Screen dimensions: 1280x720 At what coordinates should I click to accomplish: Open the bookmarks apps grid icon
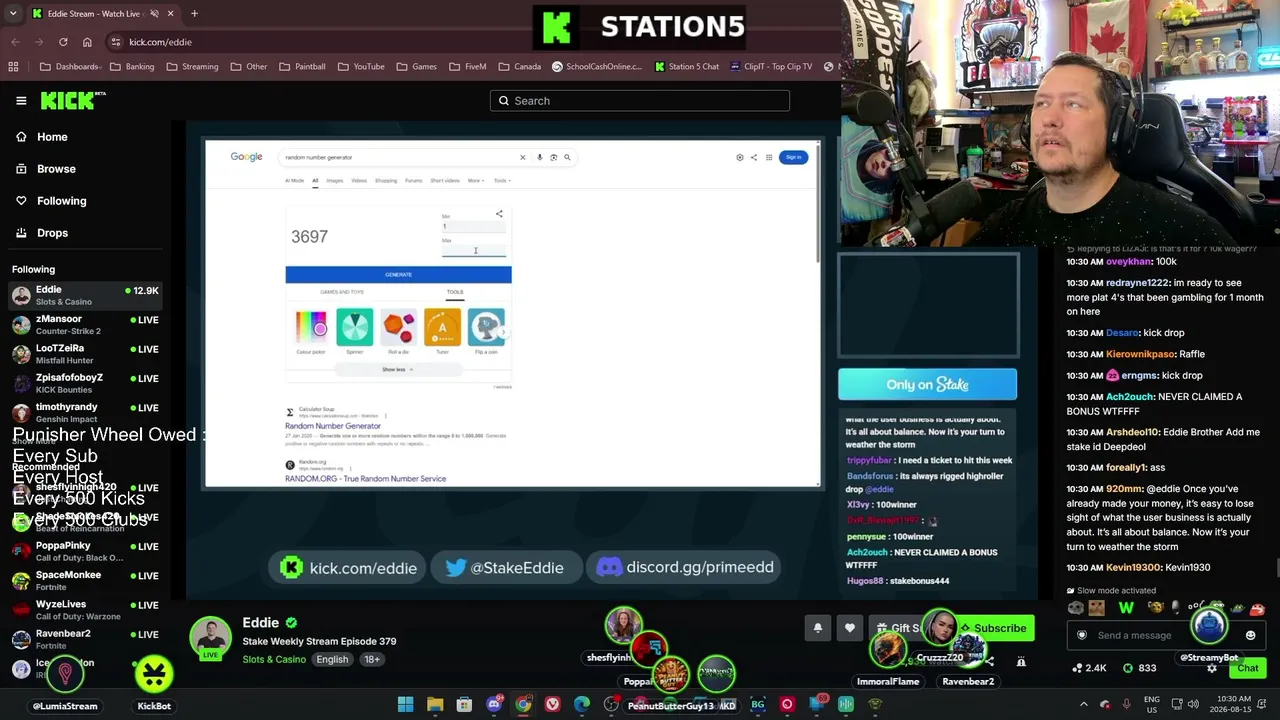pos(13,67)
